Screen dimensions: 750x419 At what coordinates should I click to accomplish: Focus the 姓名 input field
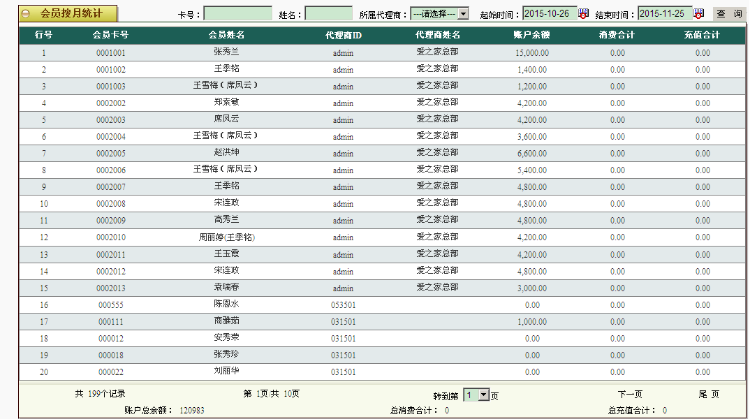(329, 13)
